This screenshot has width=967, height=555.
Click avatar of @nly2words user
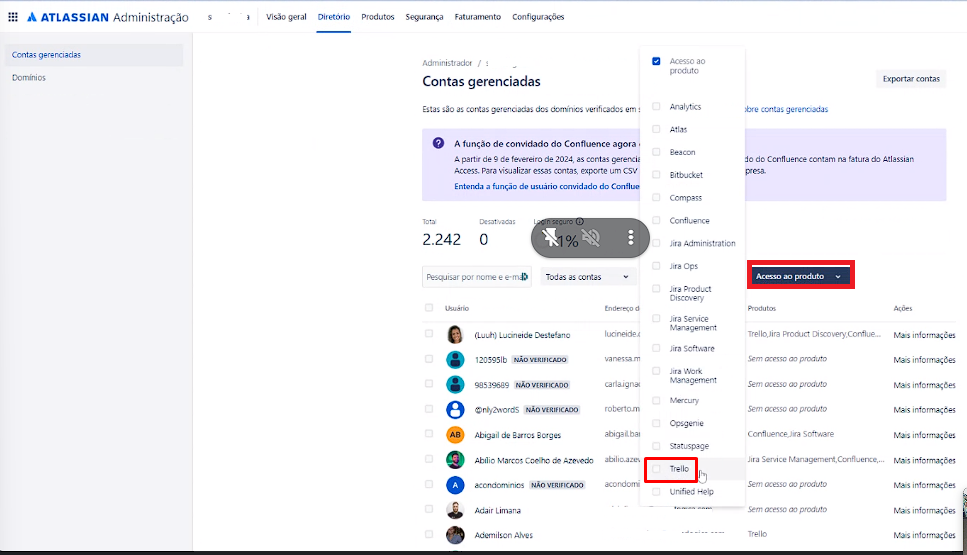pyautogui.click(x=455, y=409)
